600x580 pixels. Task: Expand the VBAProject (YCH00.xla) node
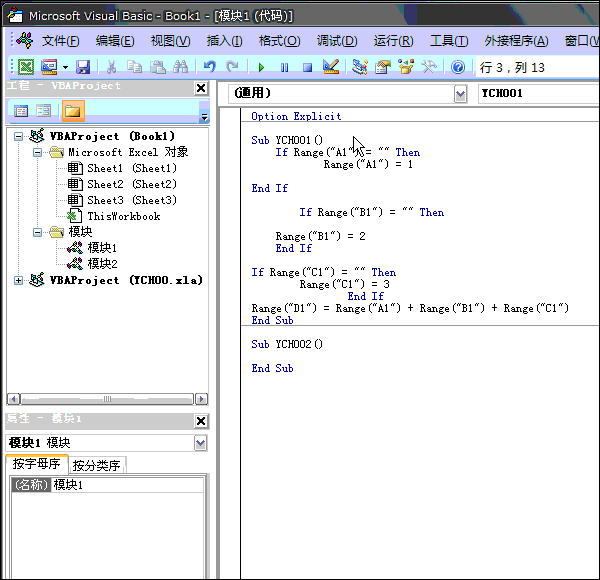(x=19, y=280)
